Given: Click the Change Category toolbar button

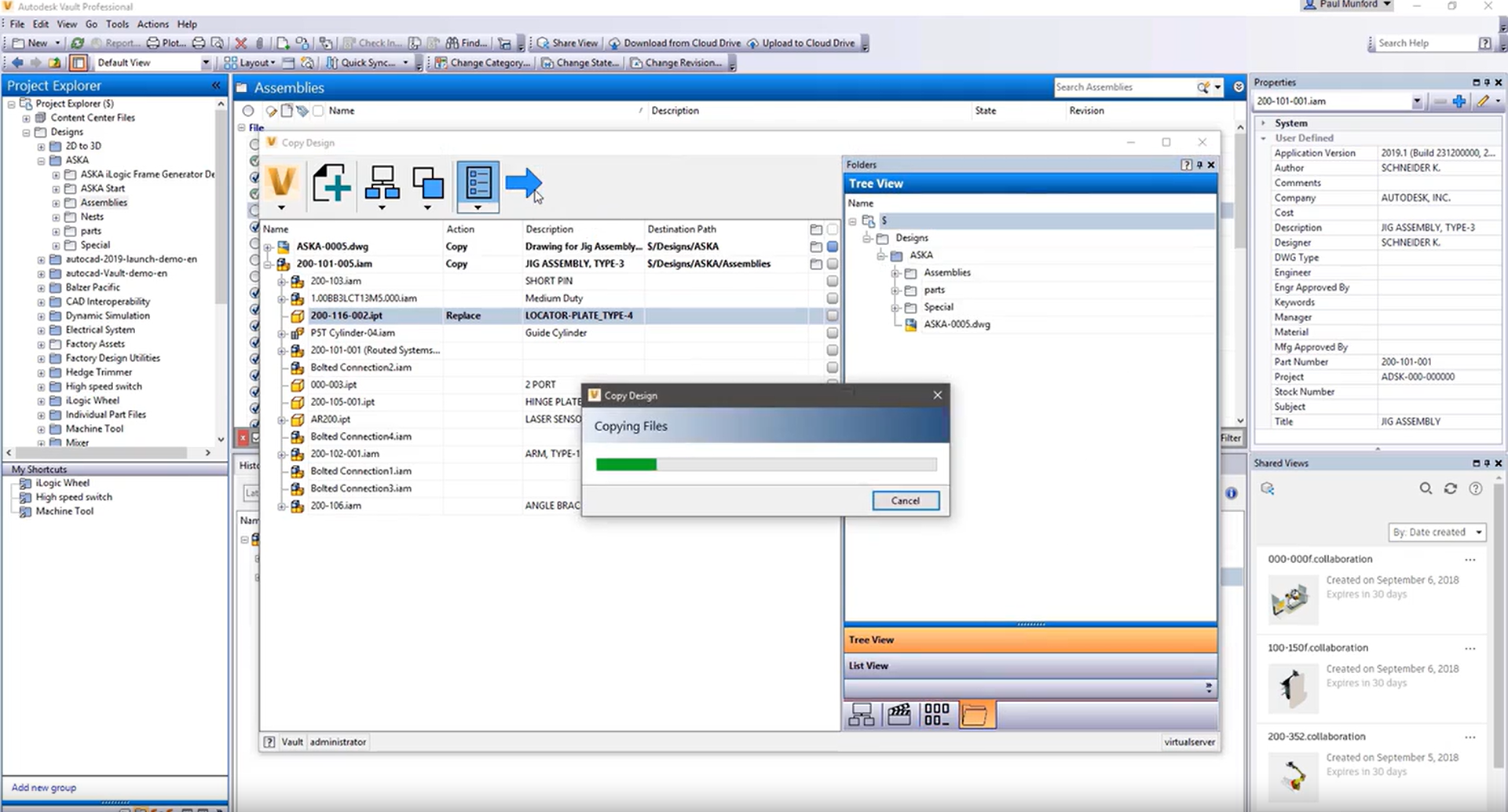Looking at the screenshot, I should click(x=482, y=63).
